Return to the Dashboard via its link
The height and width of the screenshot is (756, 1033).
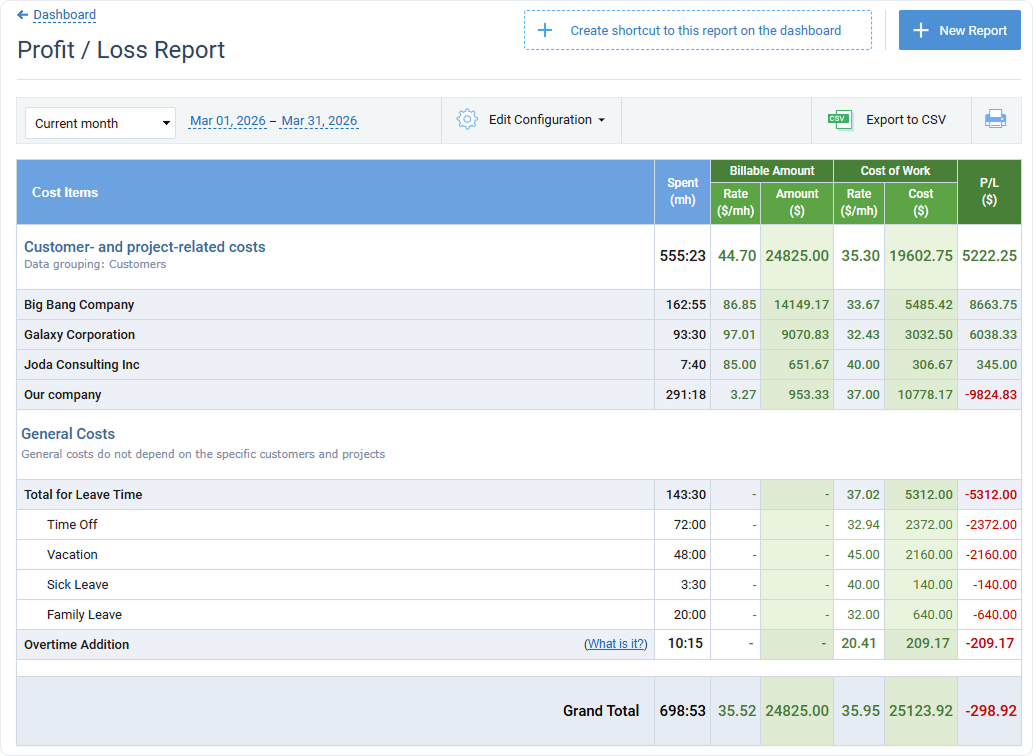[x=62, y=15]
